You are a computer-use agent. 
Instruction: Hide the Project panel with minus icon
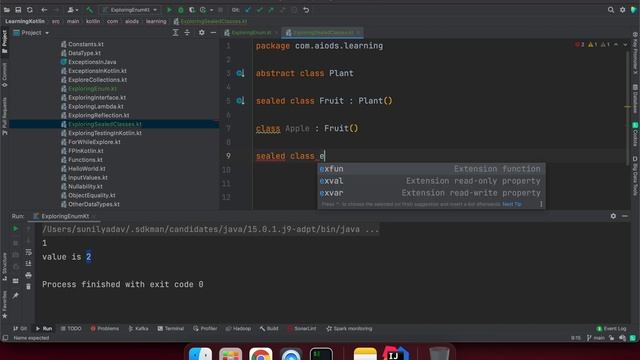tap(213, 33)
